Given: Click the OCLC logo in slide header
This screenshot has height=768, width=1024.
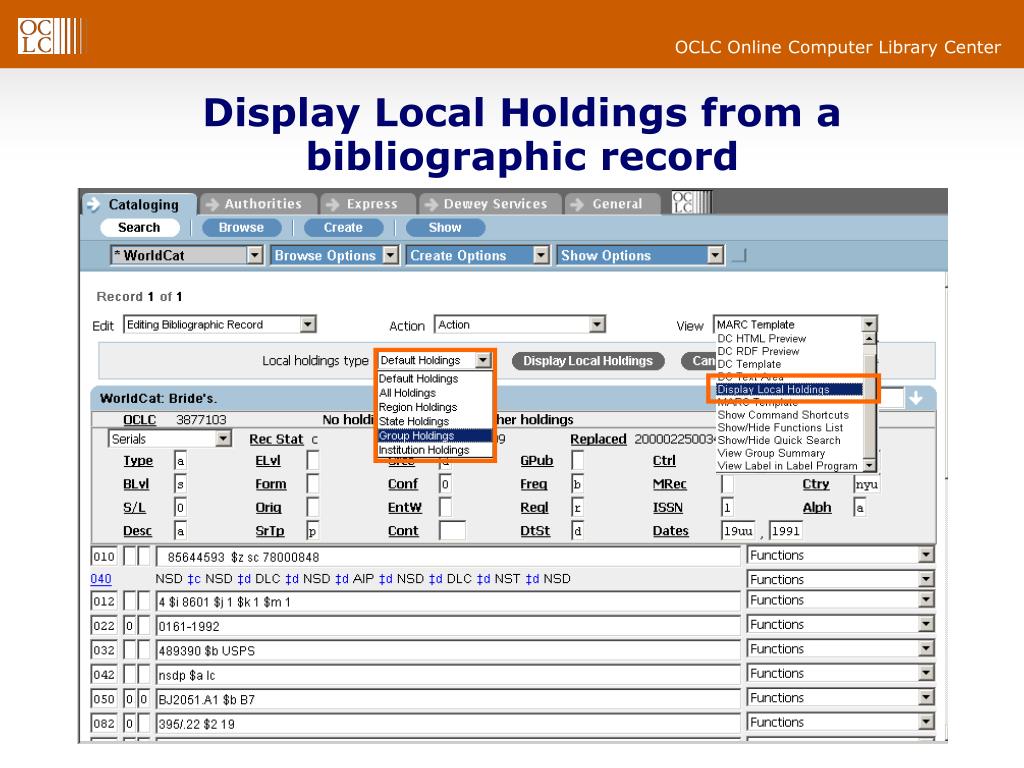Looking at the screenshot, I should (50, 35).
